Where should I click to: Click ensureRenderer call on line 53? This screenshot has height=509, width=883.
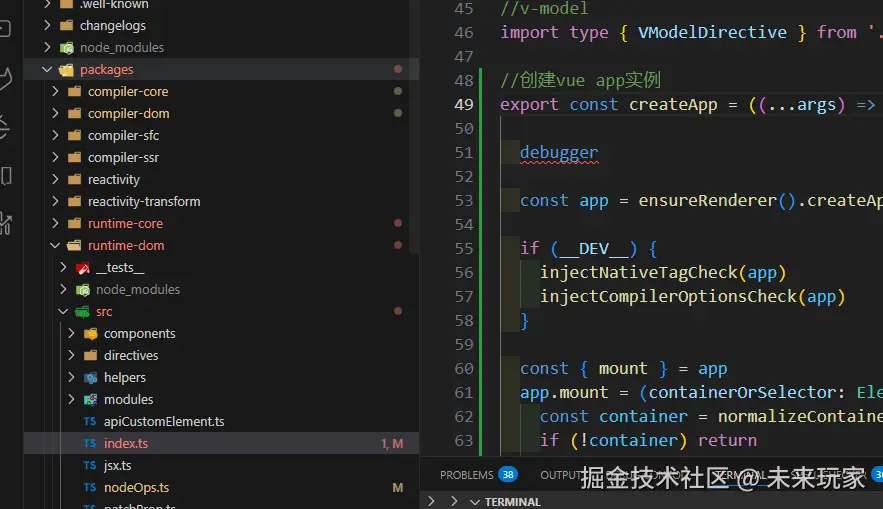(x=707, y=200)
